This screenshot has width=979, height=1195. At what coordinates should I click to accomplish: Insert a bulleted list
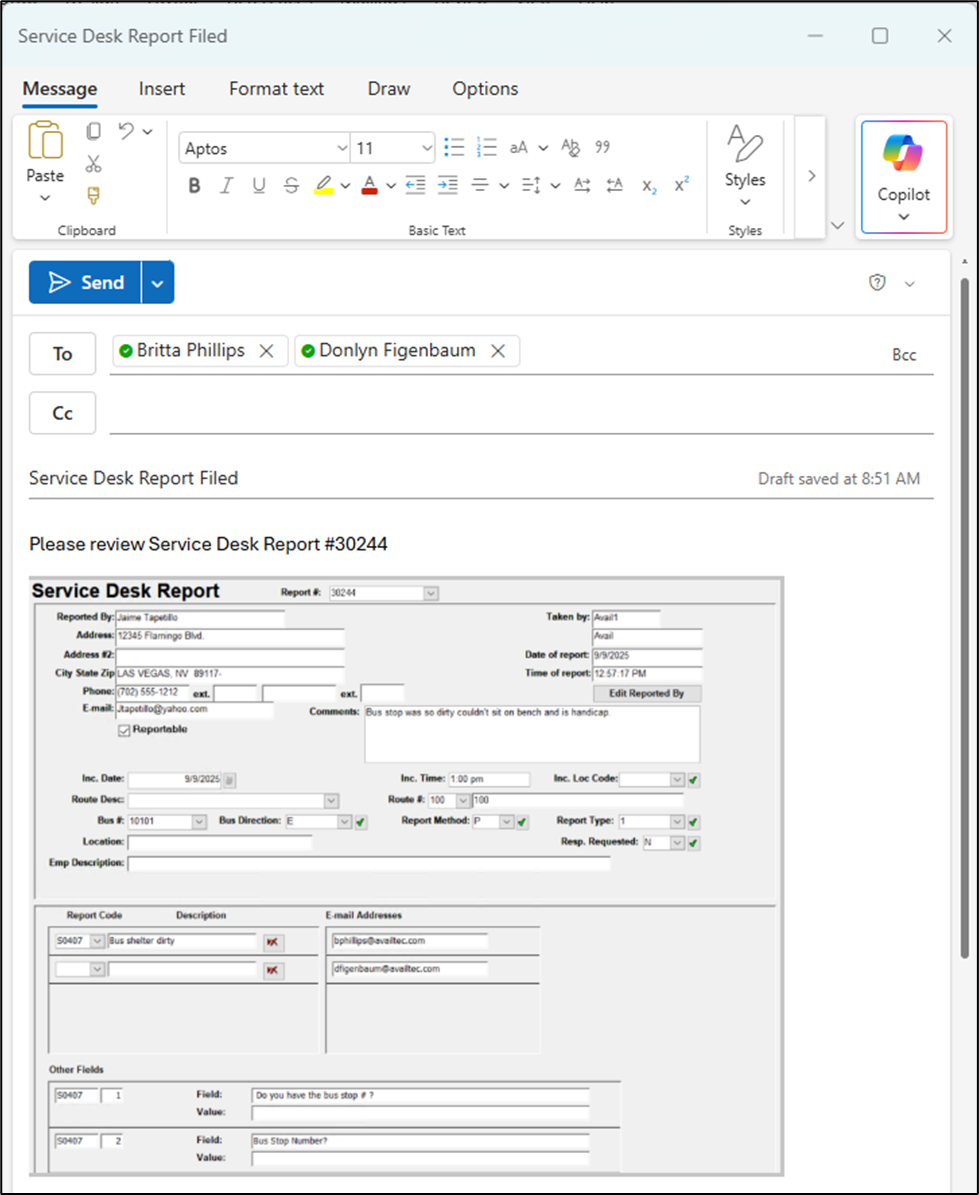[x=454, y=148]
